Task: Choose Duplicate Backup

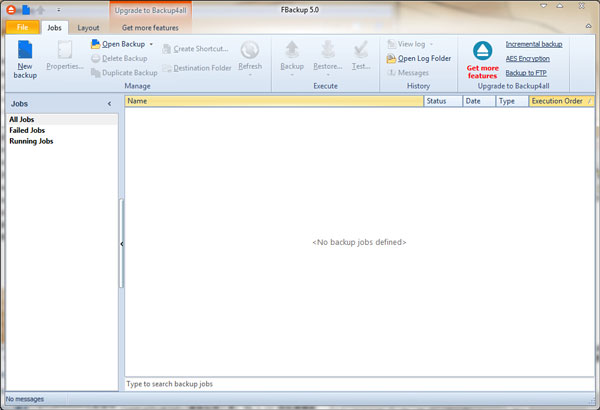Action: tap(124, 73)
